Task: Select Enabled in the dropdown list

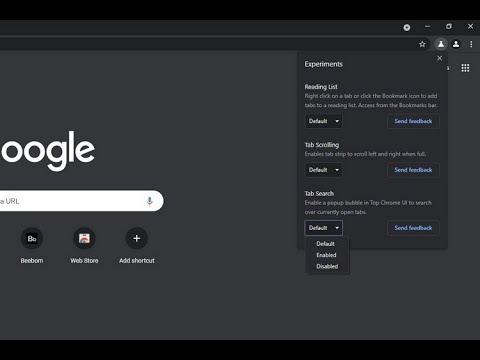Action: tap(326, 255)
